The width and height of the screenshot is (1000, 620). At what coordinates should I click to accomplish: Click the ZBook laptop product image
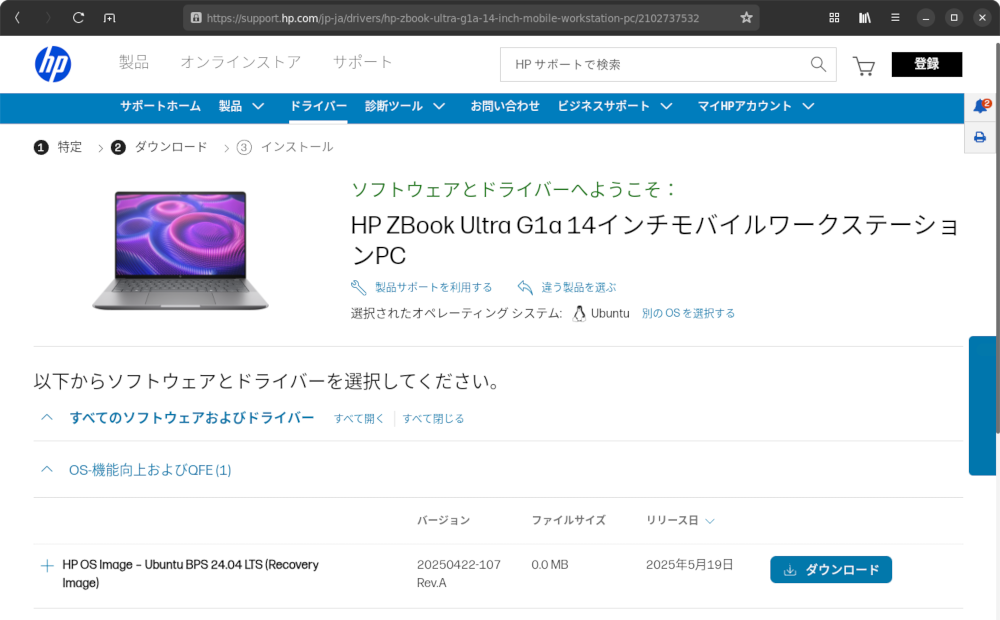[180, 248]
